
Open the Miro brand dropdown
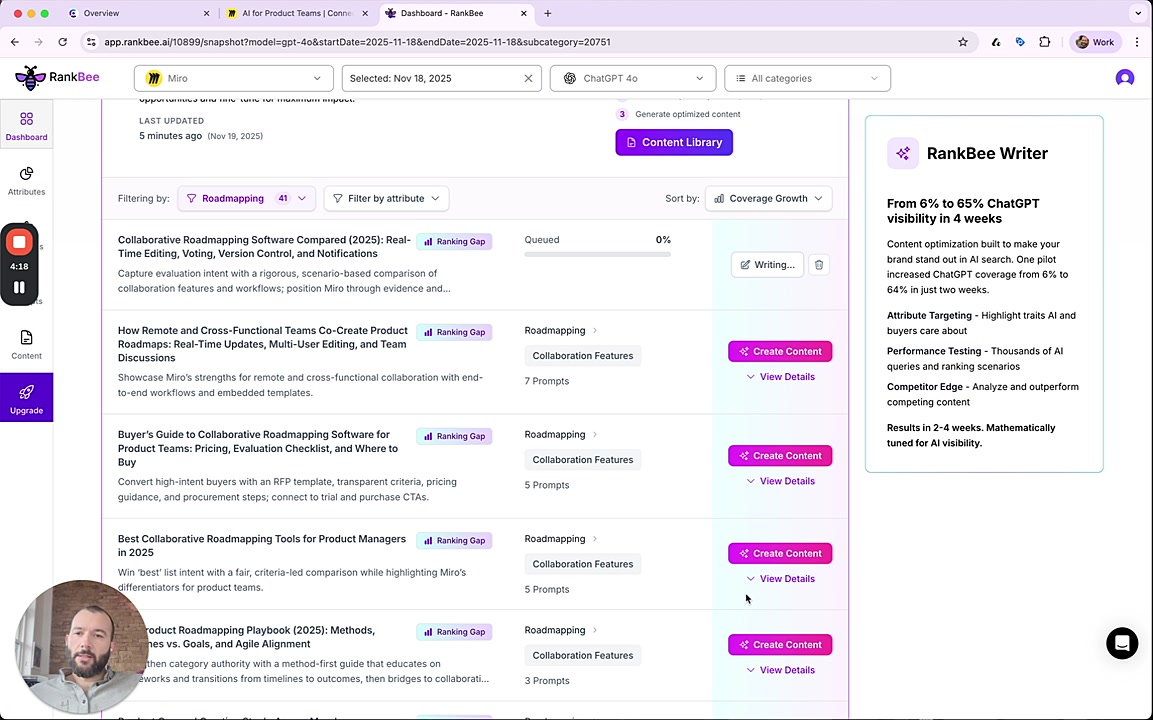[234, 78]
